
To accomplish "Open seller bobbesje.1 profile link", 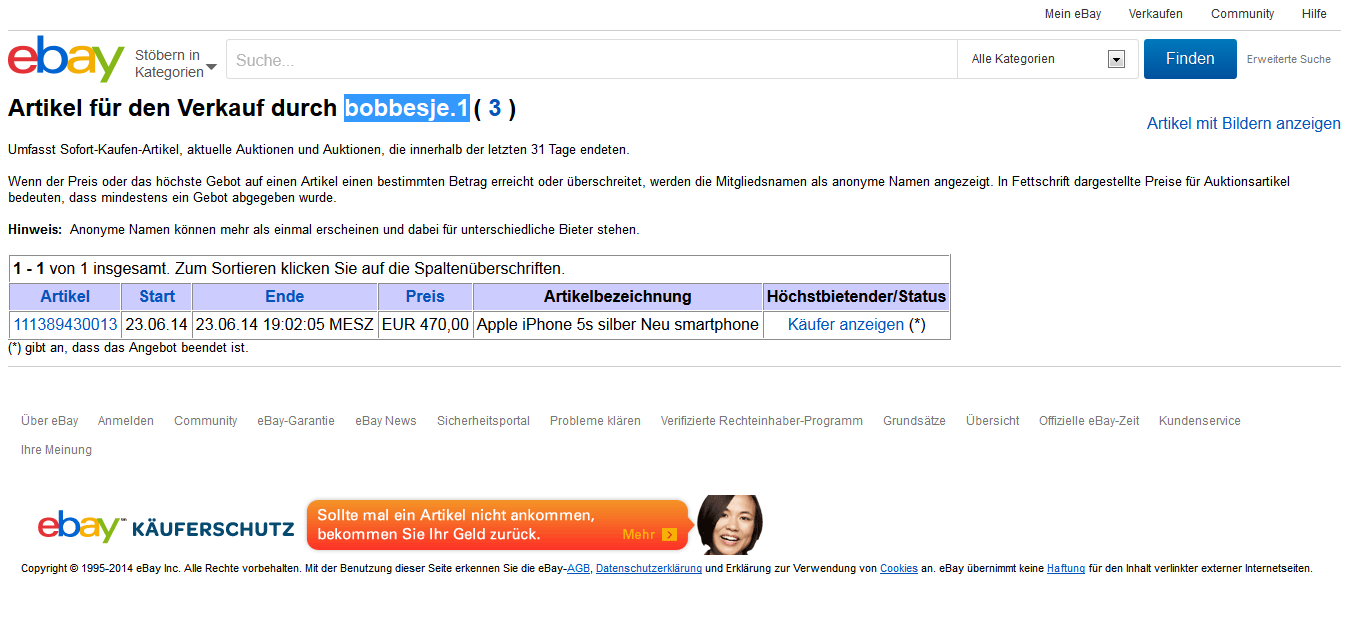I will click(x=407, y=108).
